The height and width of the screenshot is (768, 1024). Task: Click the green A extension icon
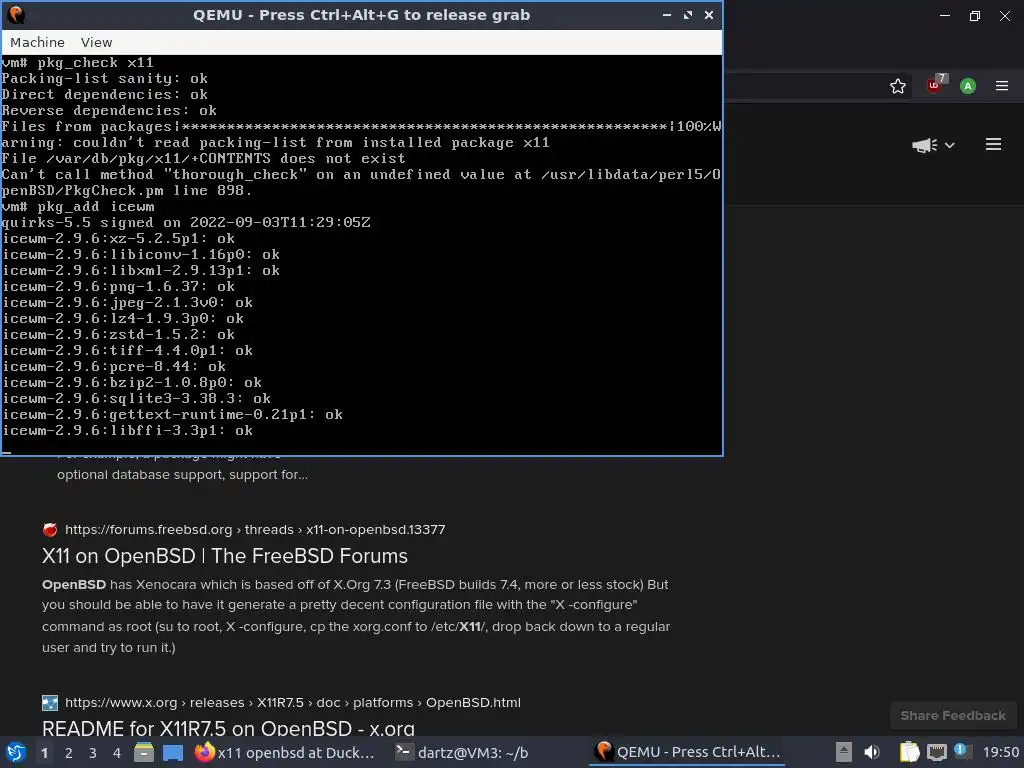click(x=968, y=86)
